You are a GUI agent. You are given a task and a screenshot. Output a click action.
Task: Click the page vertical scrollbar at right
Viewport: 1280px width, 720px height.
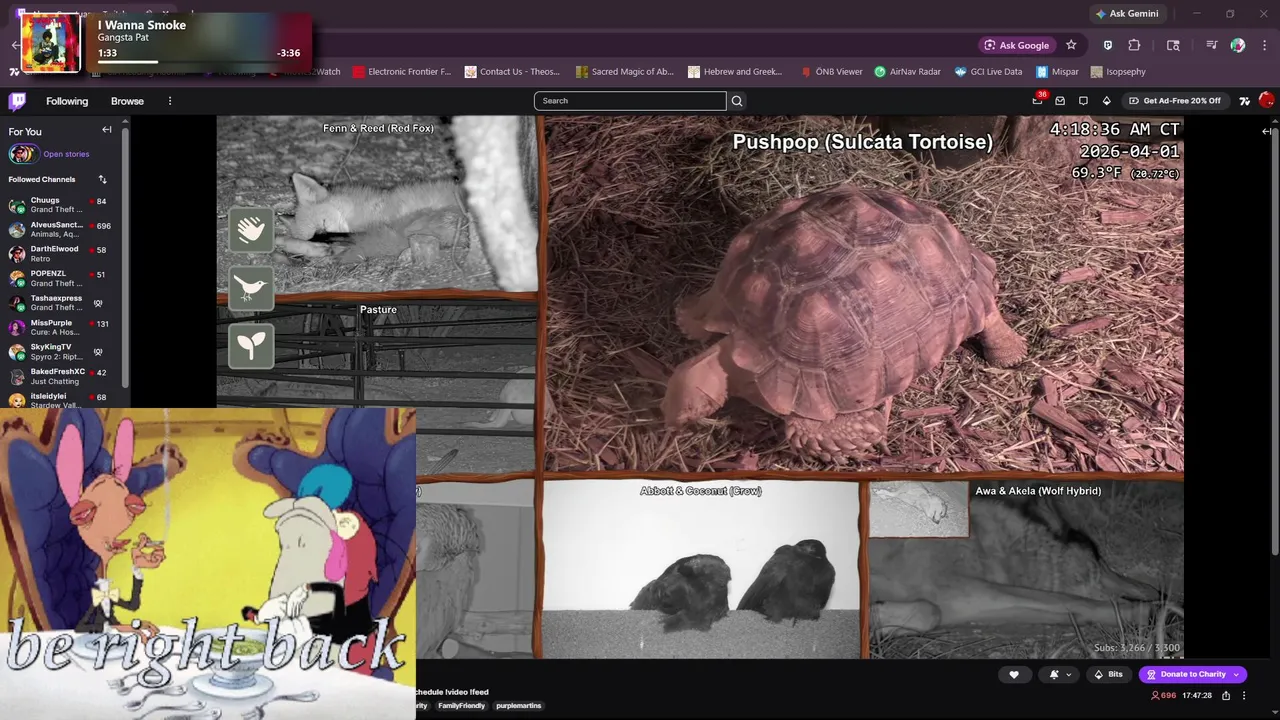click(1275, 340)
